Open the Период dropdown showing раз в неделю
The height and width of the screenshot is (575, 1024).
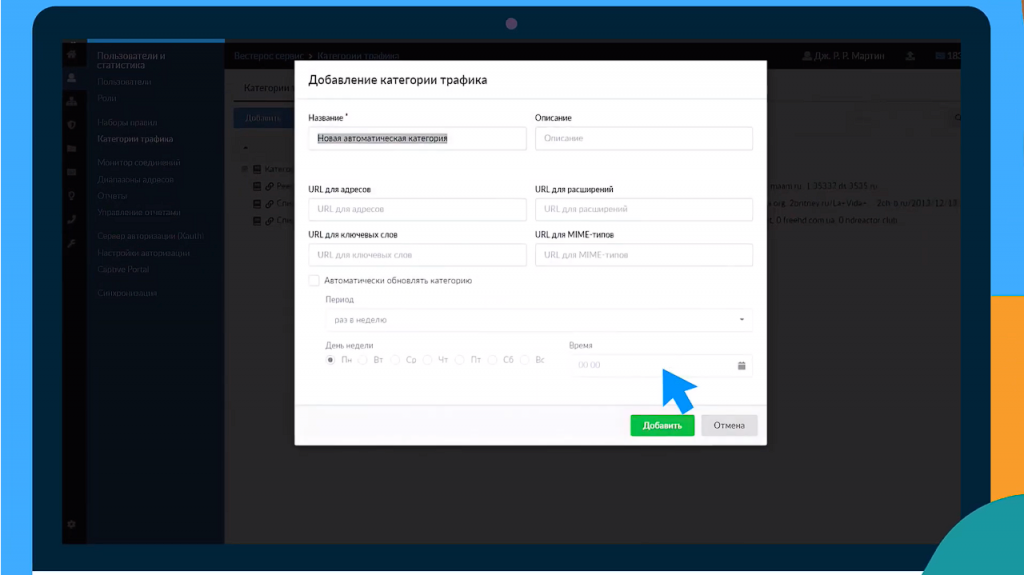[539, 320]
